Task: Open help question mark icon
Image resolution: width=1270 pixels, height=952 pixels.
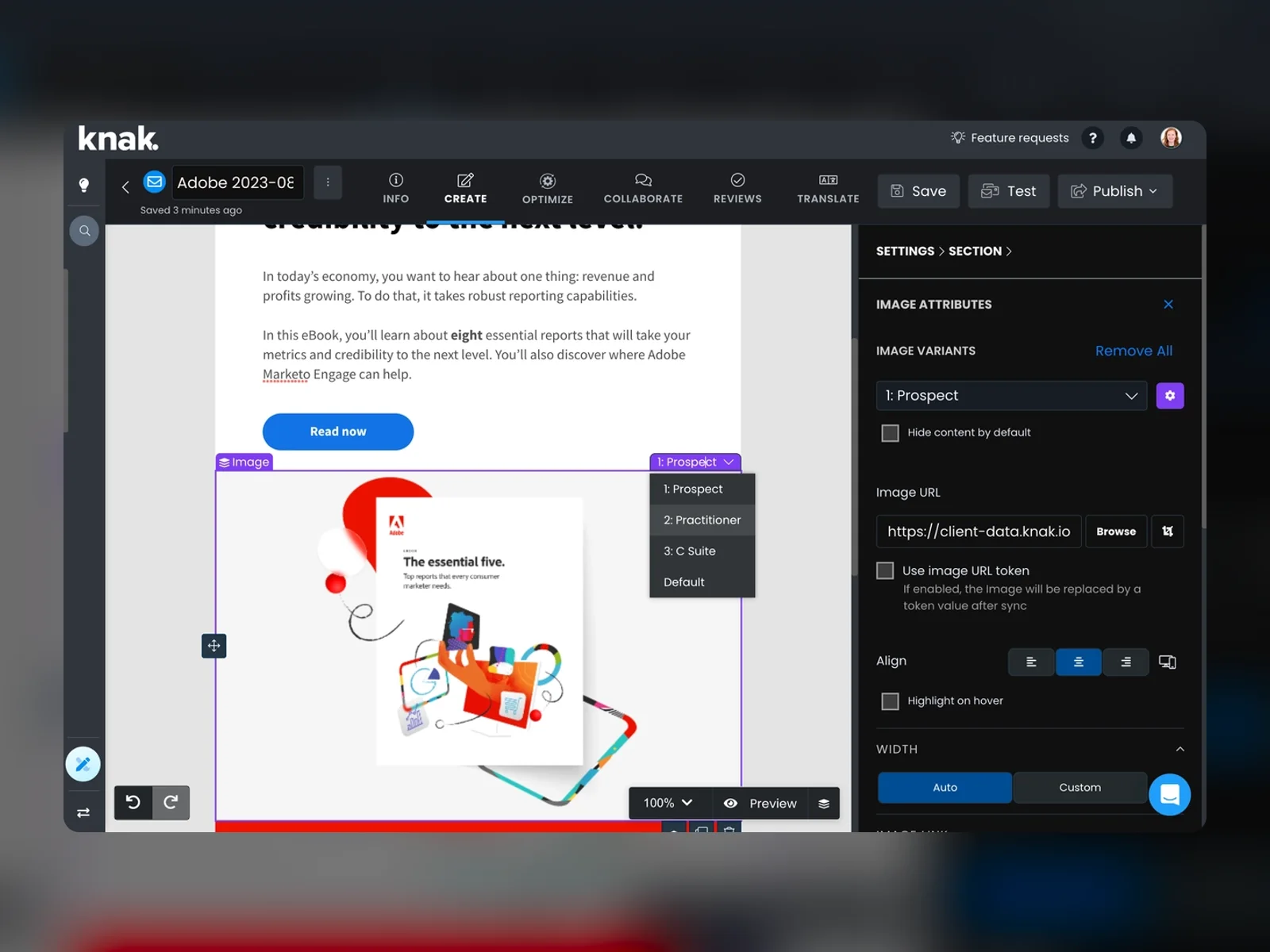Action: point(1093,138)
